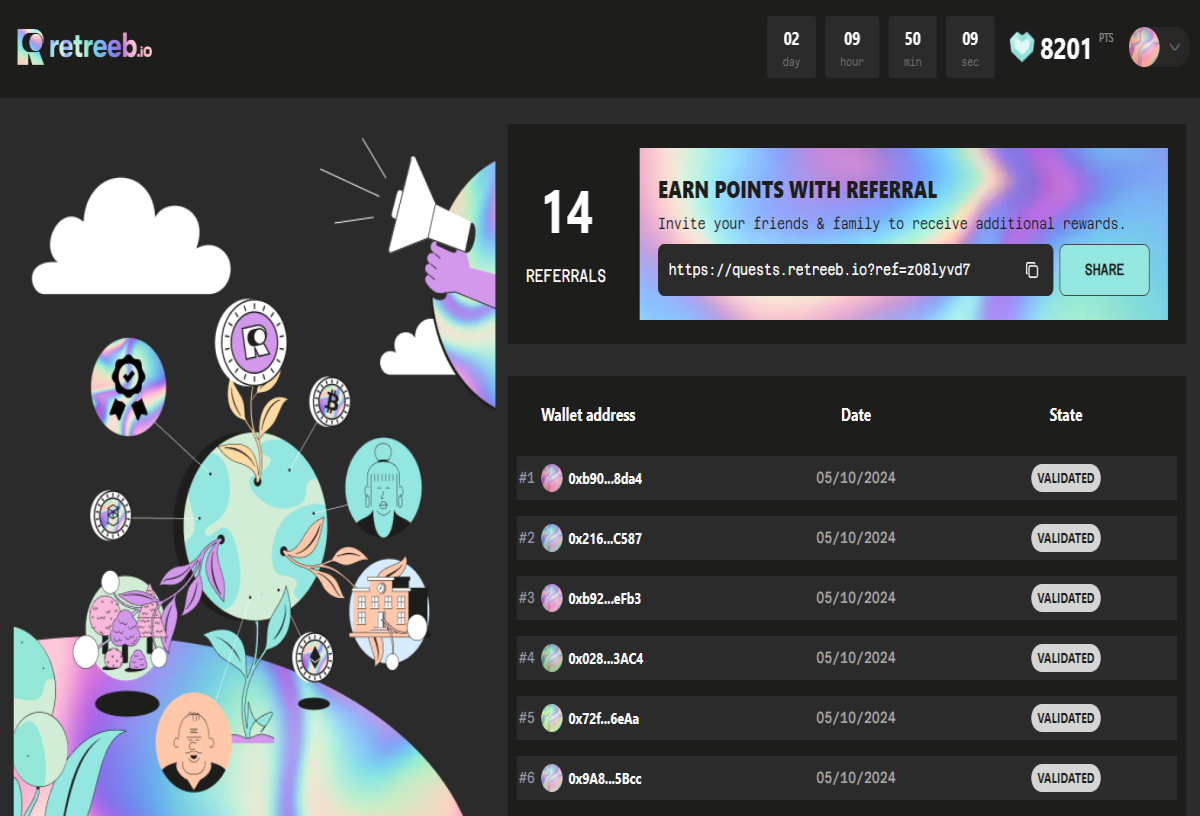Click the Date column header

[856, 415]
